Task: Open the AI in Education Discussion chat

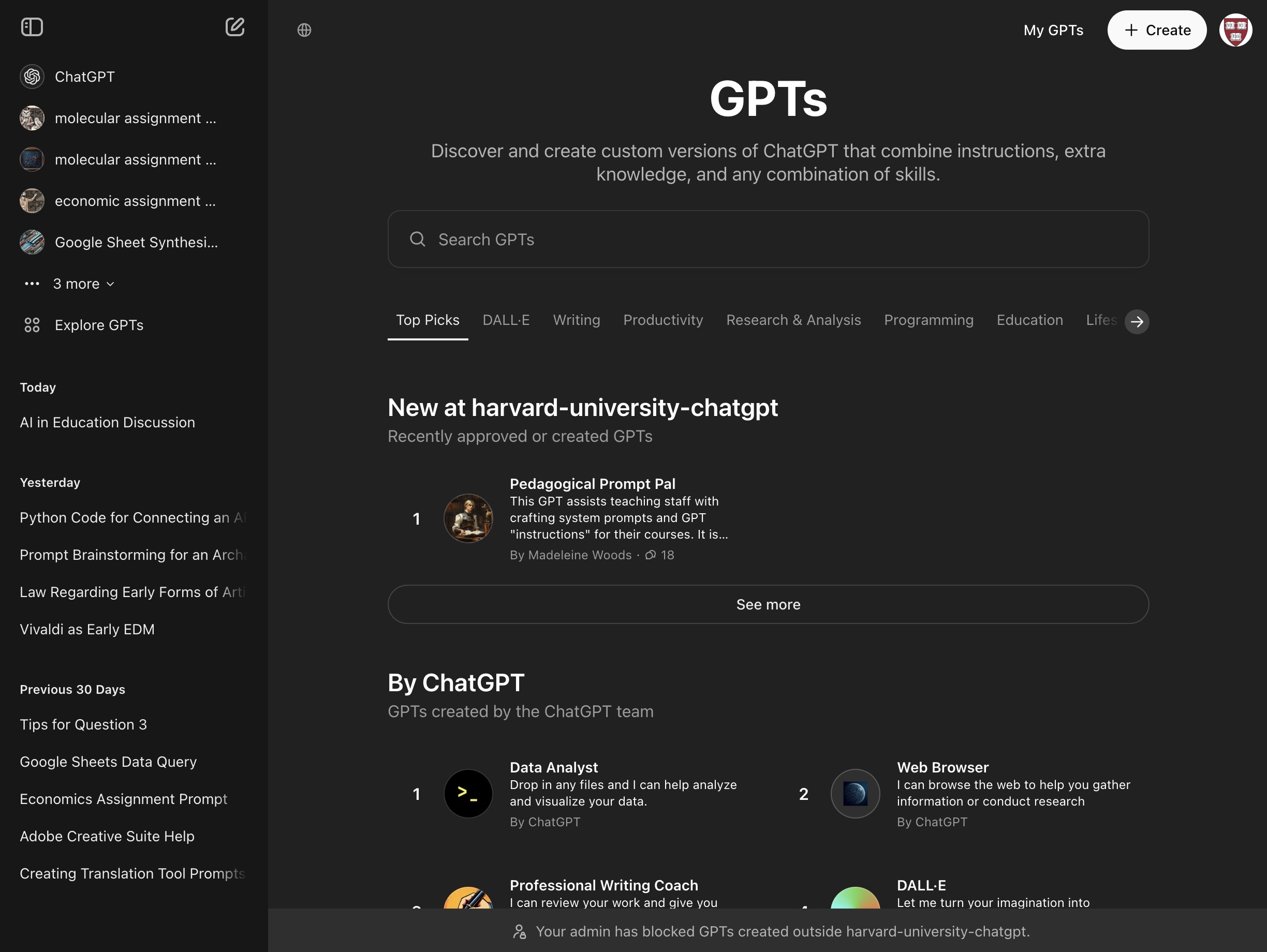Action: [x=107, y=423]
